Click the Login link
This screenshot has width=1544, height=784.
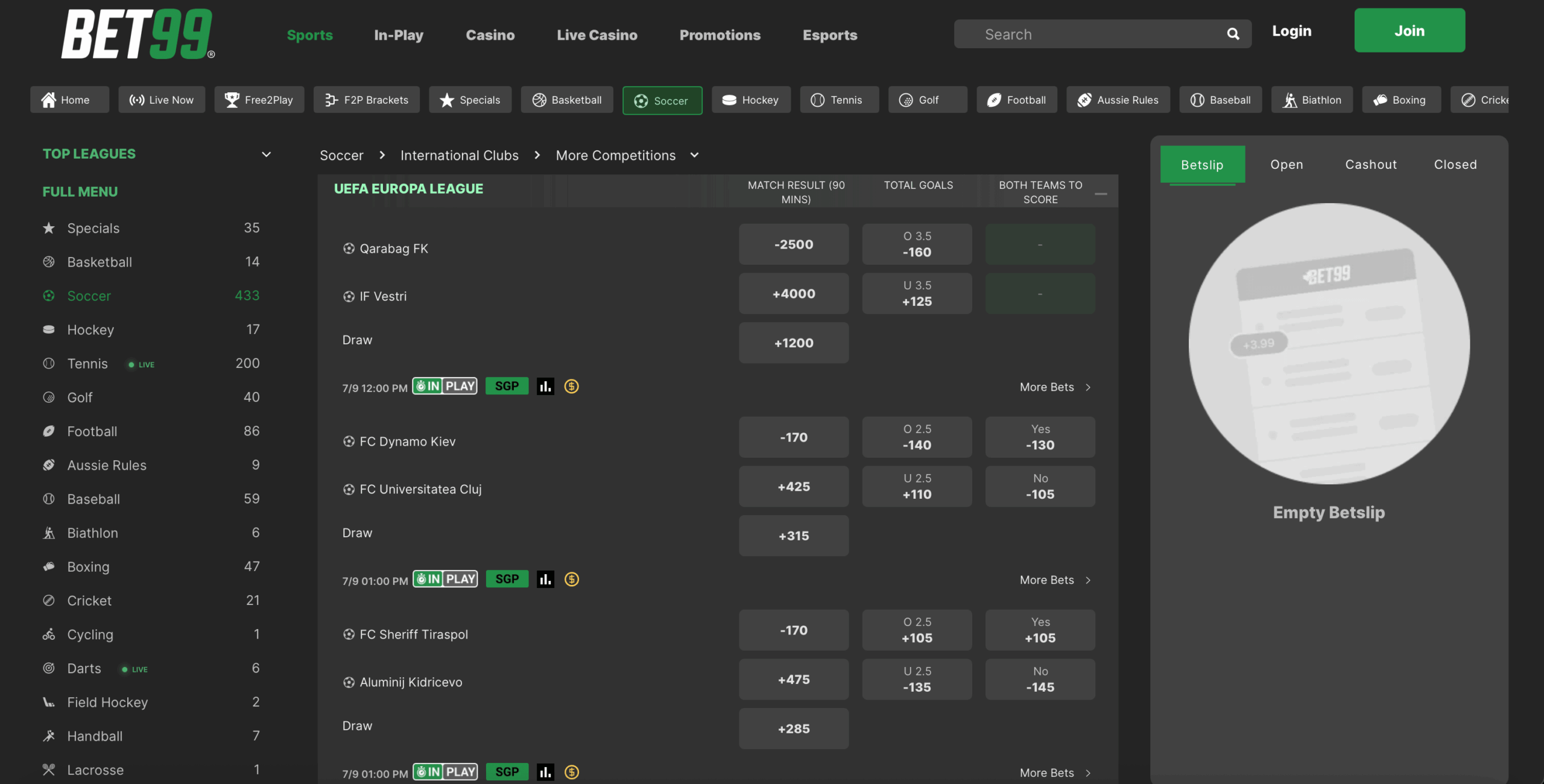tap(1292, 31)
